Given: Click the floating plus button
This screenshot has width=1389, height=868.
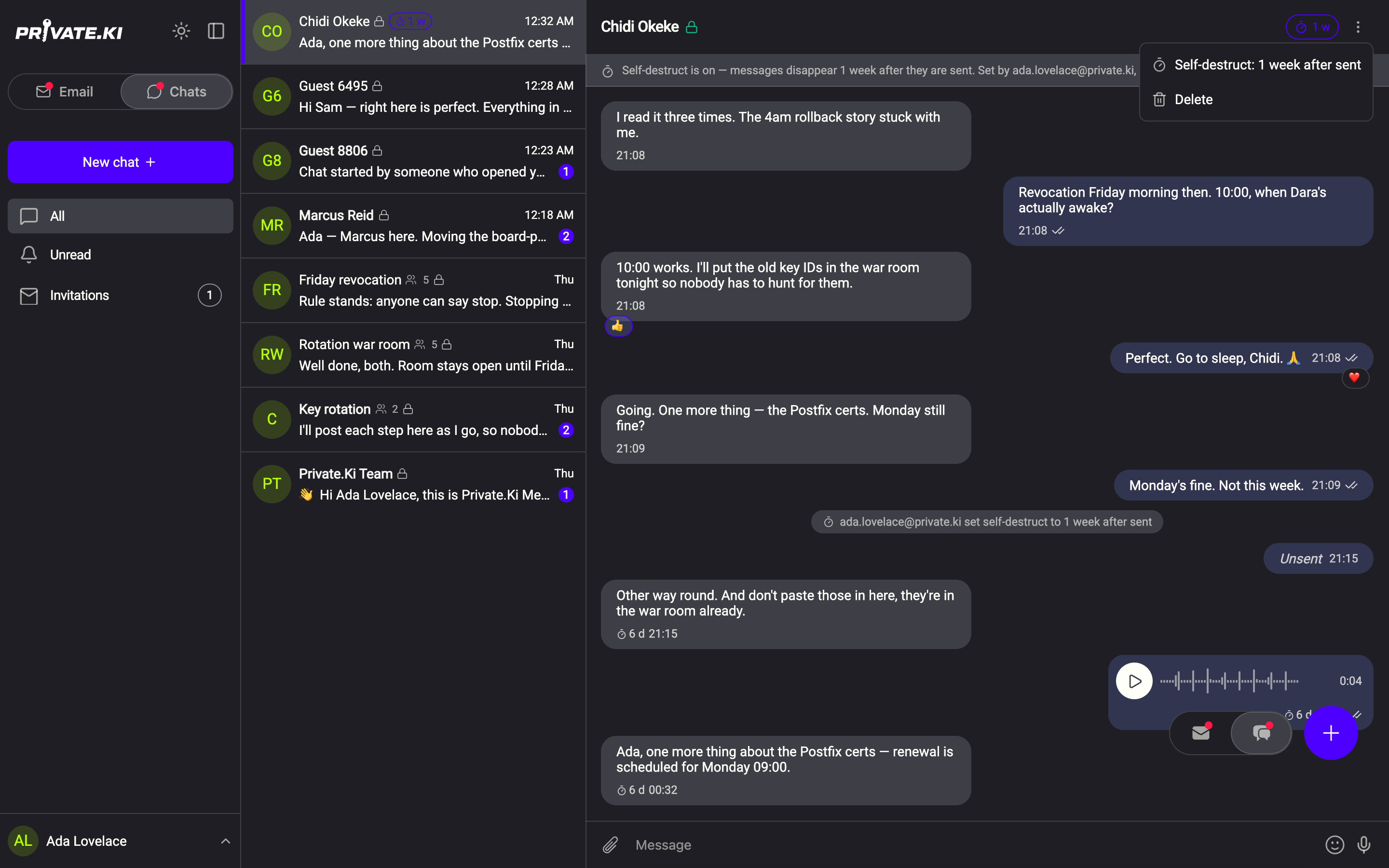Looking at the screenshot, I should (1331, 732).
